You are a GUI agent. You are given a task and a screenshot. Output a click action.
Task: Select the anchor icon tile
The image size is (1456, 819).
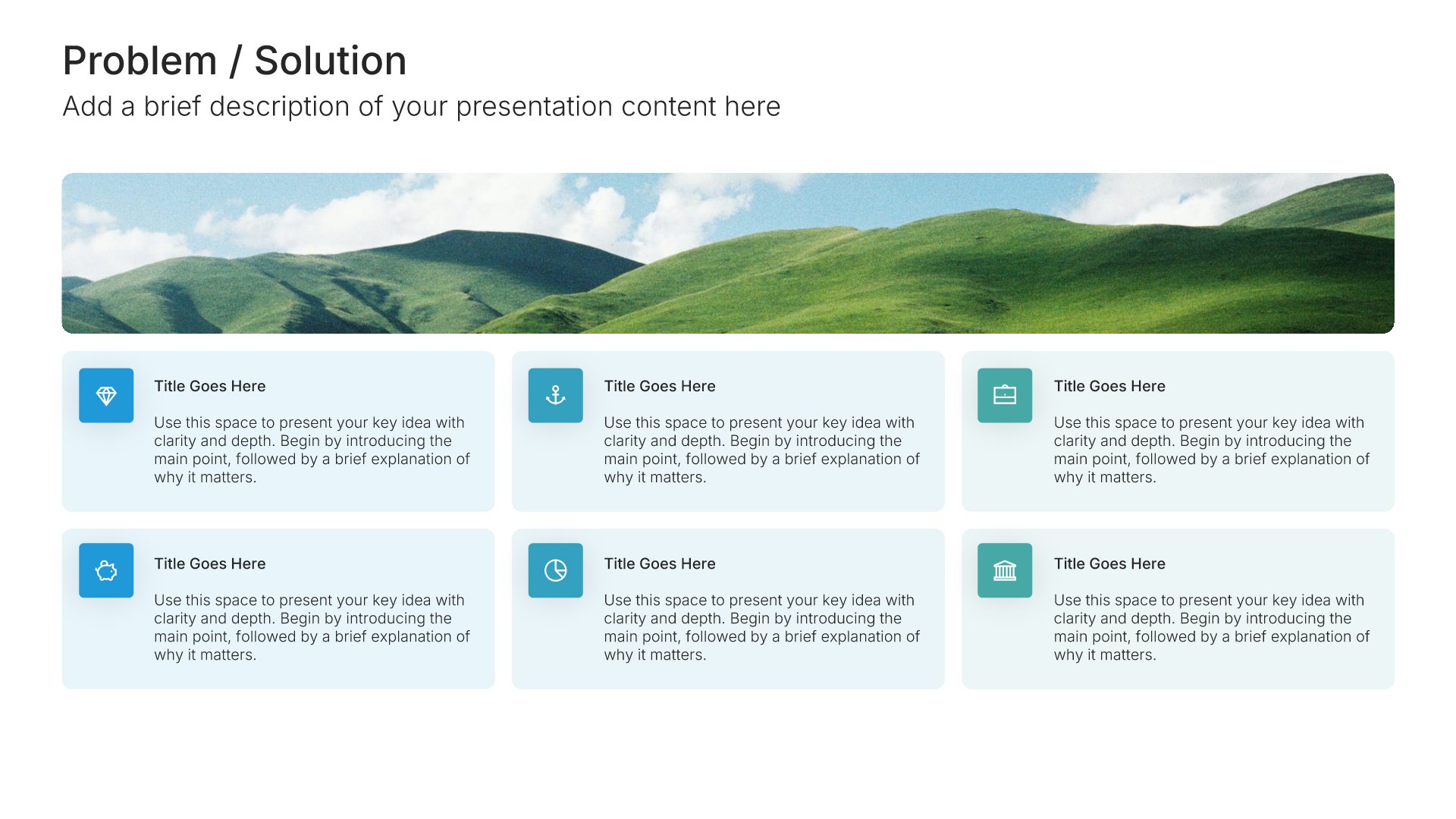point(555,395)
